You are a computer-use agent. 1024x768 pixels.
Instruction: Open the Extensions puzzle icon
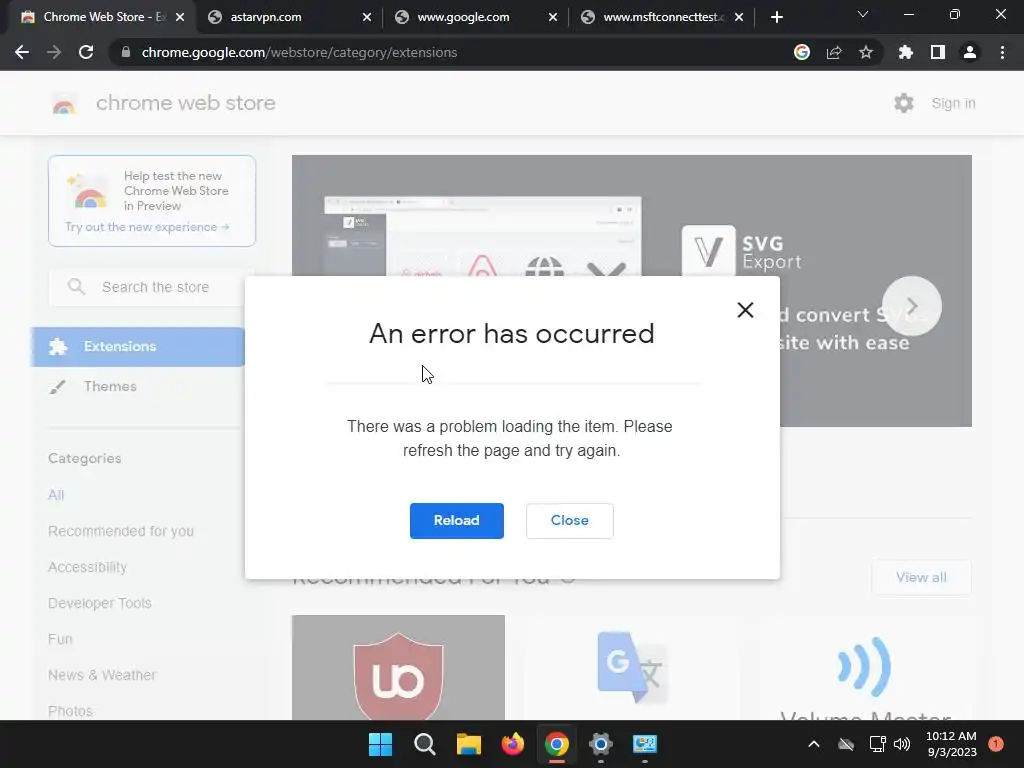905,52
